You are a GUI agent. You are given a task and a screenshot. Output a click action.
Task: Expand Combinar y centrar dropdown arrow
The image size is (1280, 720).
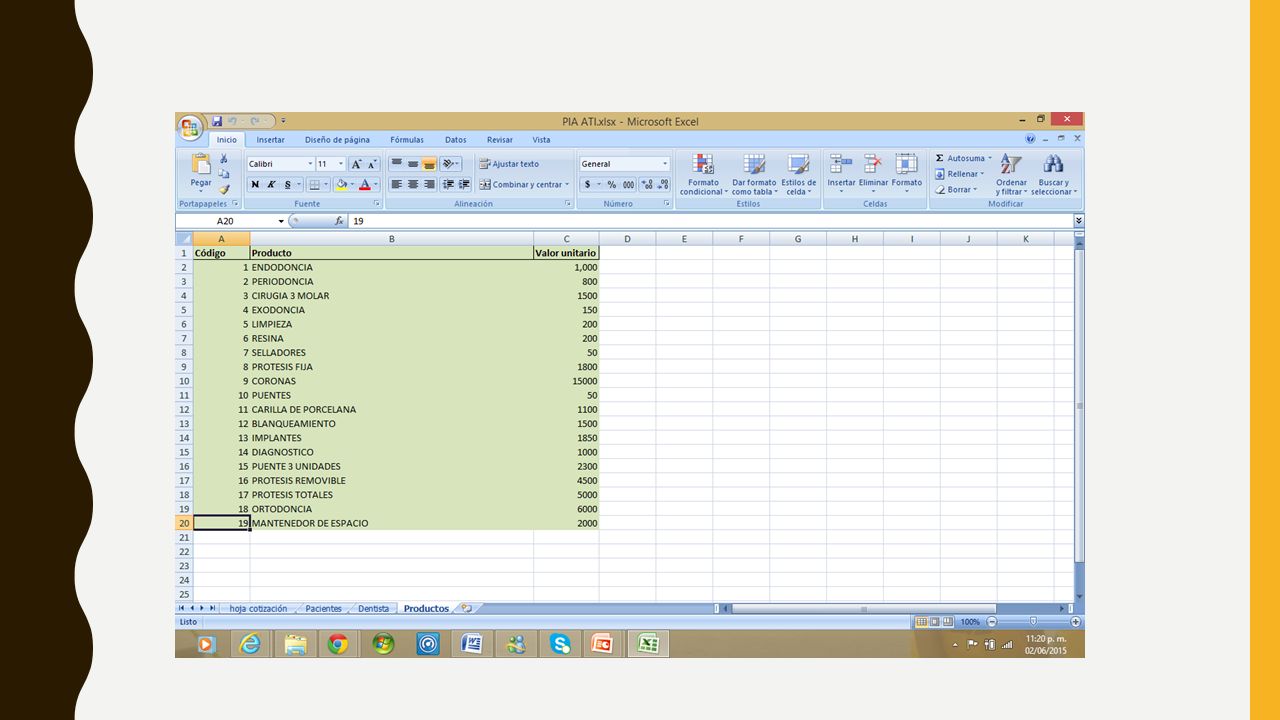(567, 185)
